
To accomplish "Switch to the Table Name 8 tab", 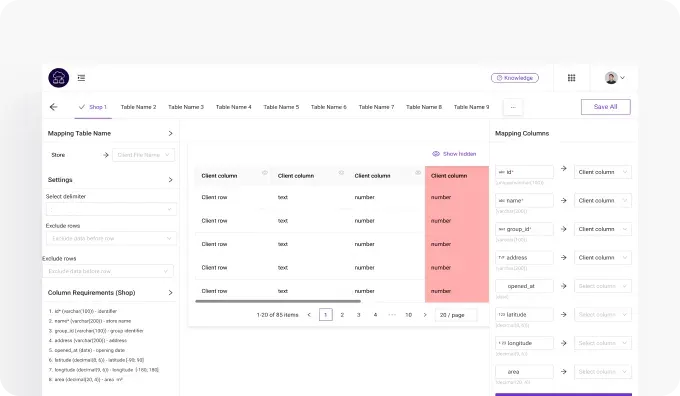I will [x=424, y=107].
